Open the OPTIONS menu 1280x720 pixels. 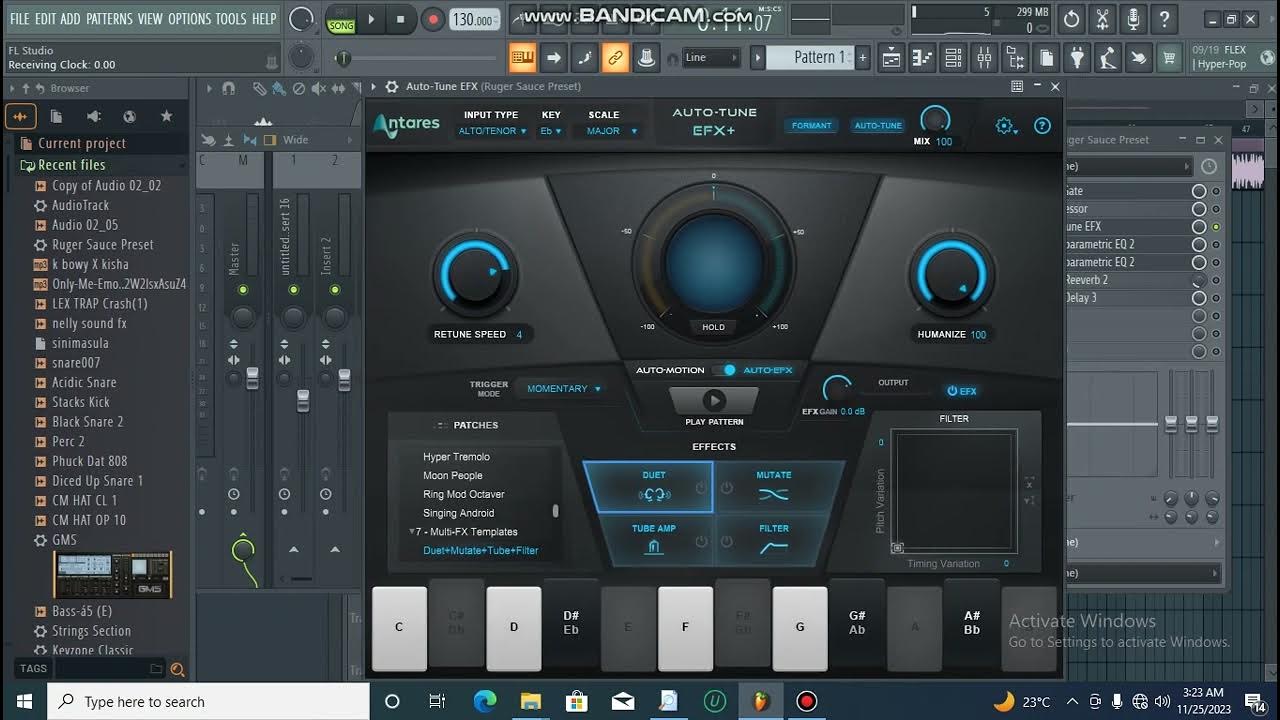coord(189,19)
